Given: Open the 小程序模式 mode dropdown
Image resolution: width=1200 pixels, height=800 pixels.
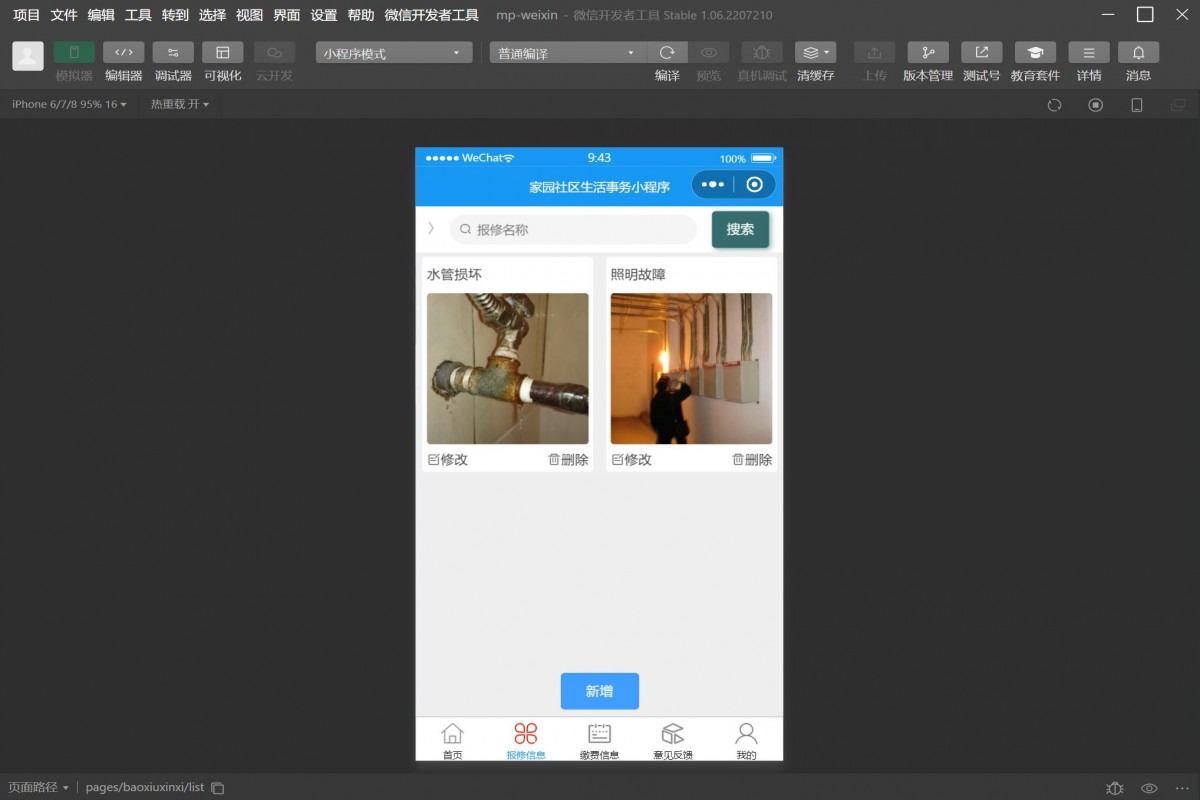Looking at the screenshot, I should (394, 53).
